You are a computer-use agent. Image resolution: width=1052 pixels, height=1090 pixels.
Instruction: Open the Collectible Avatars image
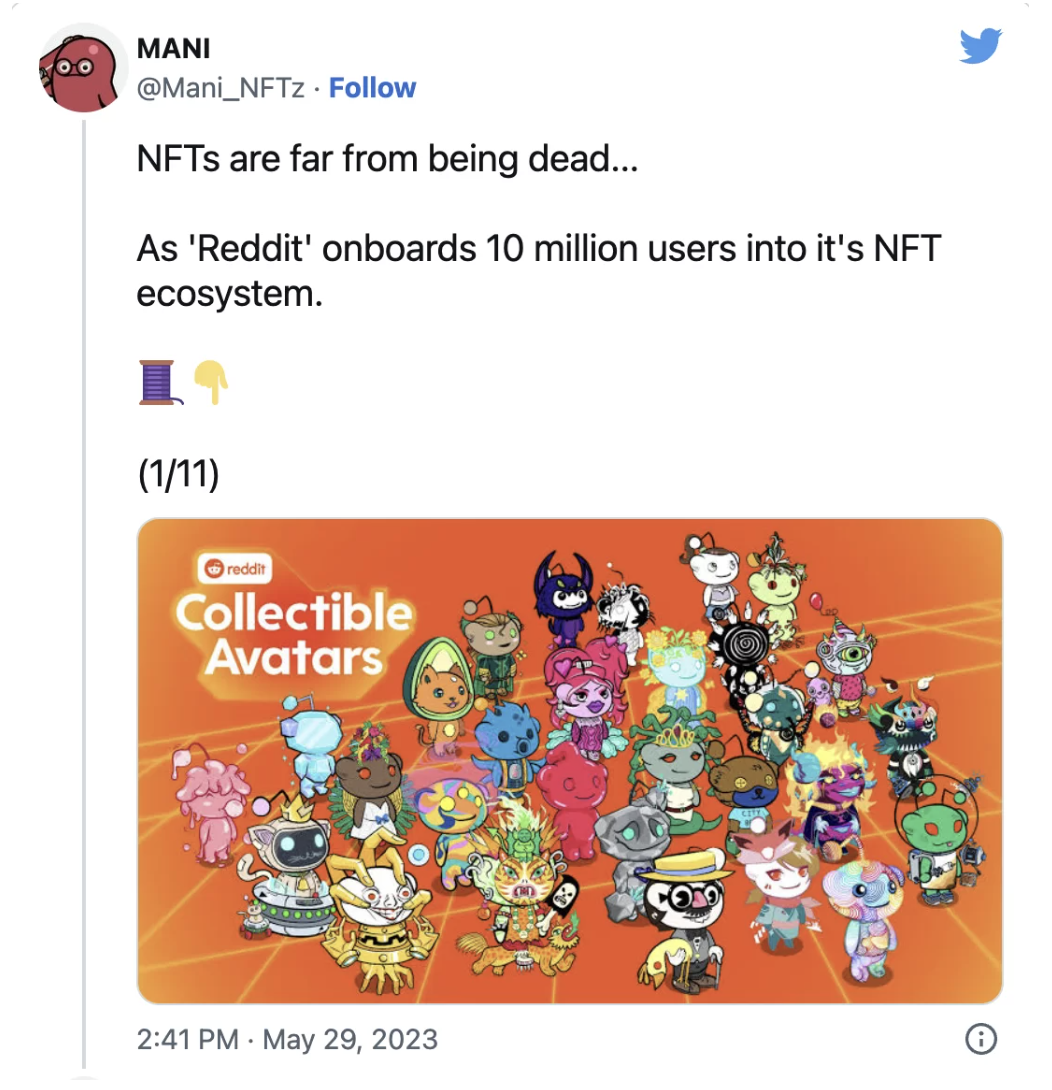[x=569, y=760]
